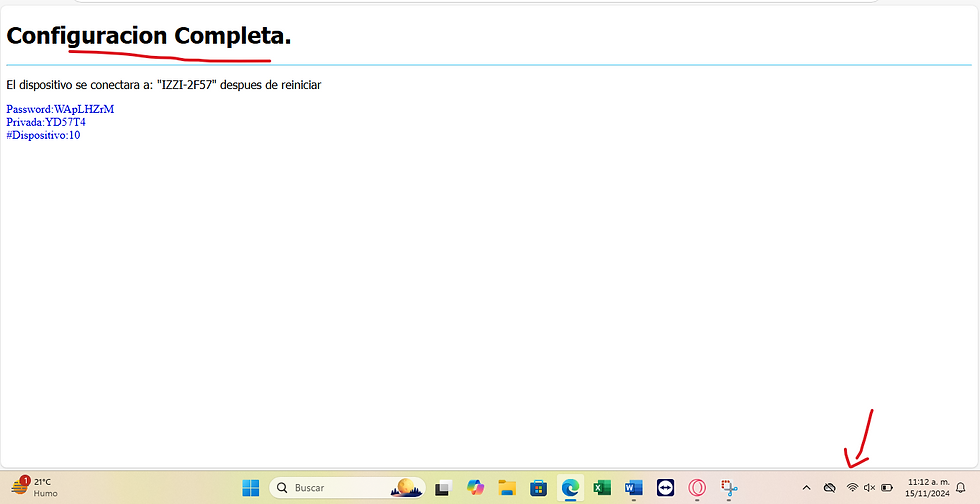Launch Copilot from the taskbar
980x504 pixels.
point(476,488)
